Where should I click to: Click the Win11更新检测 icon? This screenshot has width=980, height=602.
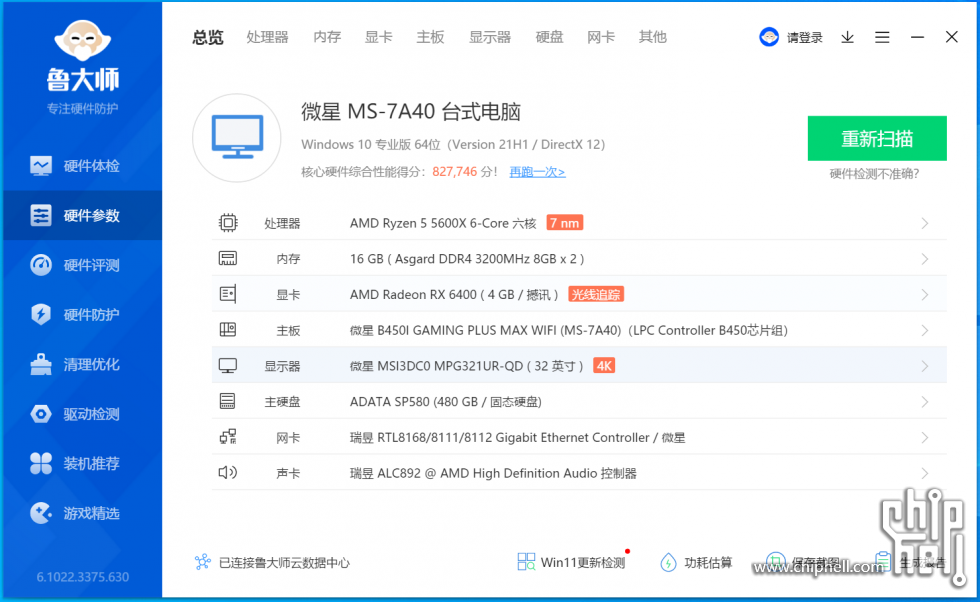526,561
